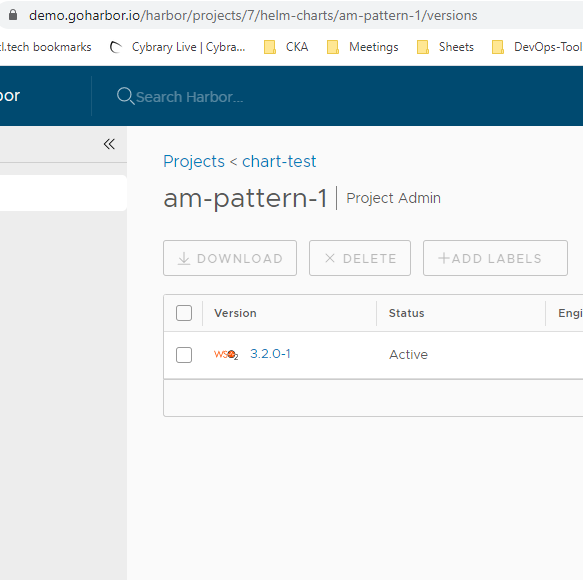583x580 pixels.
Task: Tick the checkbox for version 3.2.0-1
Action: [184, 355]
